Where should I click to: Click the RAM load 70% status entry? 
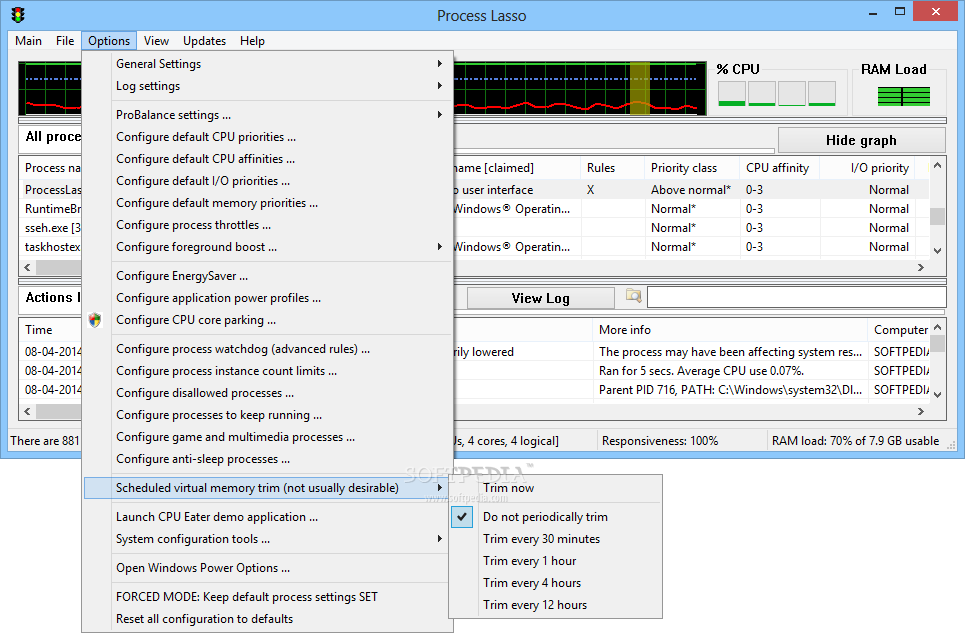855,441
